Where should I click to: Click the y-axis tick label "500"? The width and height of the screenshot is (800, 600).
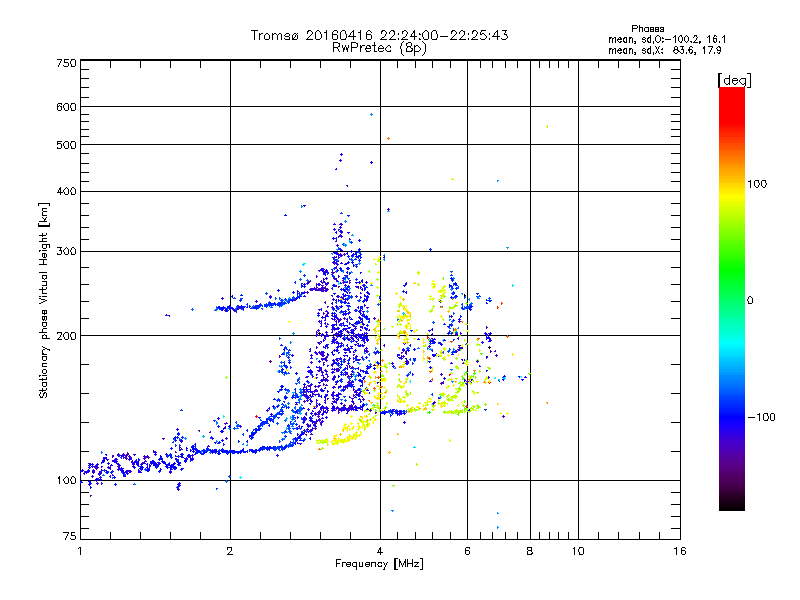pyautogui.click(x=66, y=145)
